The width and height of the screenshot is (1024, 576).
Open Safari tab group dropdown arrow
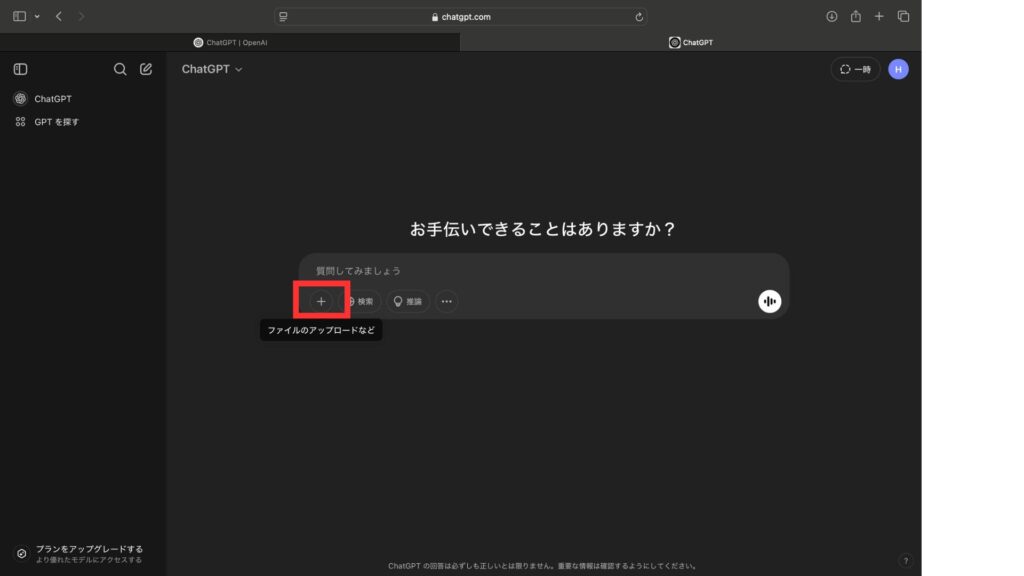coord(37,16)
